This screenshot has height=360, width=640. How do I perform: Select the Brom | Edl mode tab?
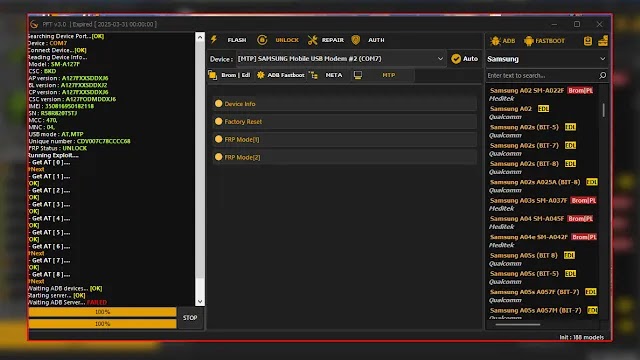point(229,75)
